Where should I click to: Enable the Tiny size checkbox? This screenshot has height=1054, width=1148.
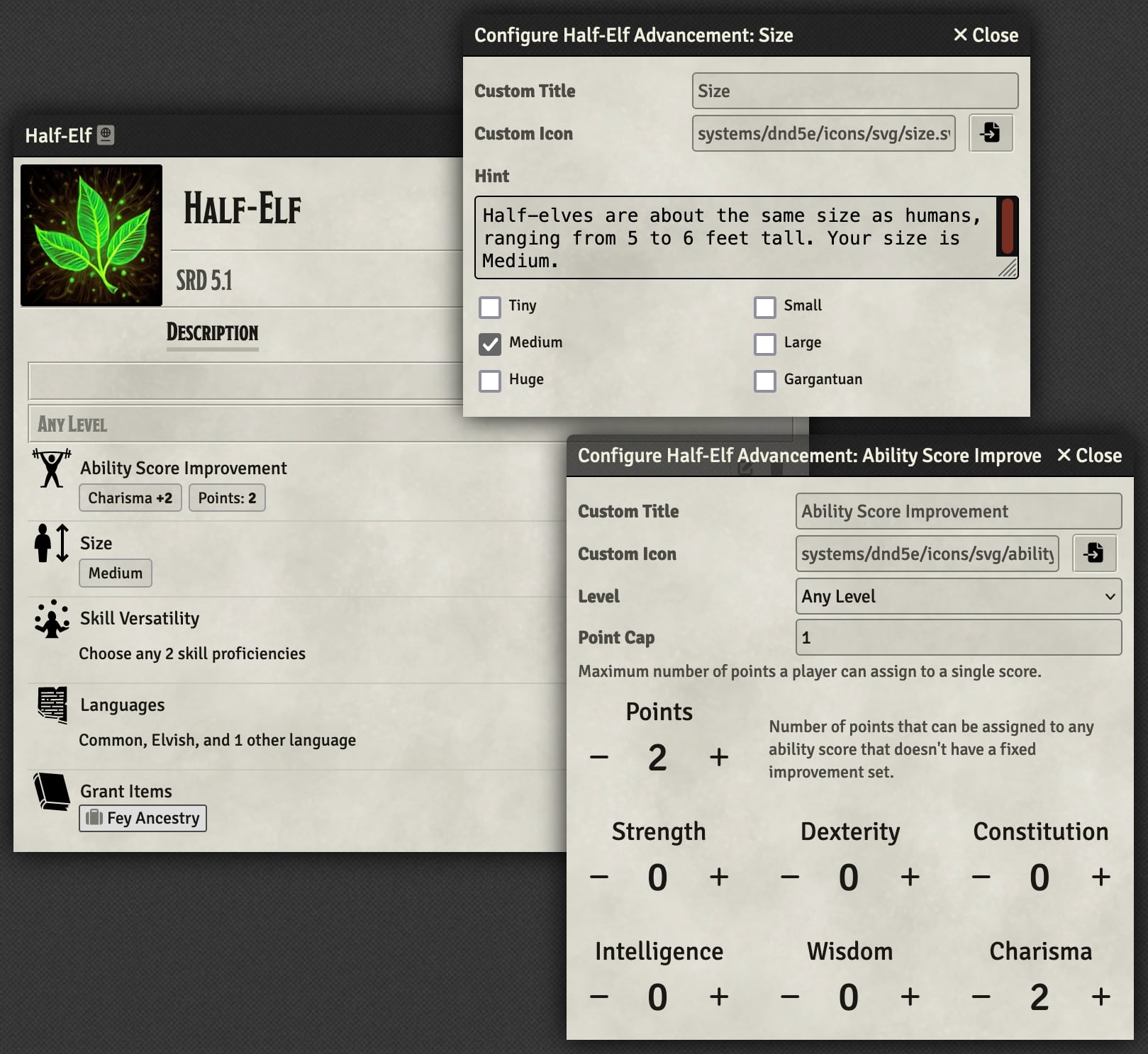[490, 307]
